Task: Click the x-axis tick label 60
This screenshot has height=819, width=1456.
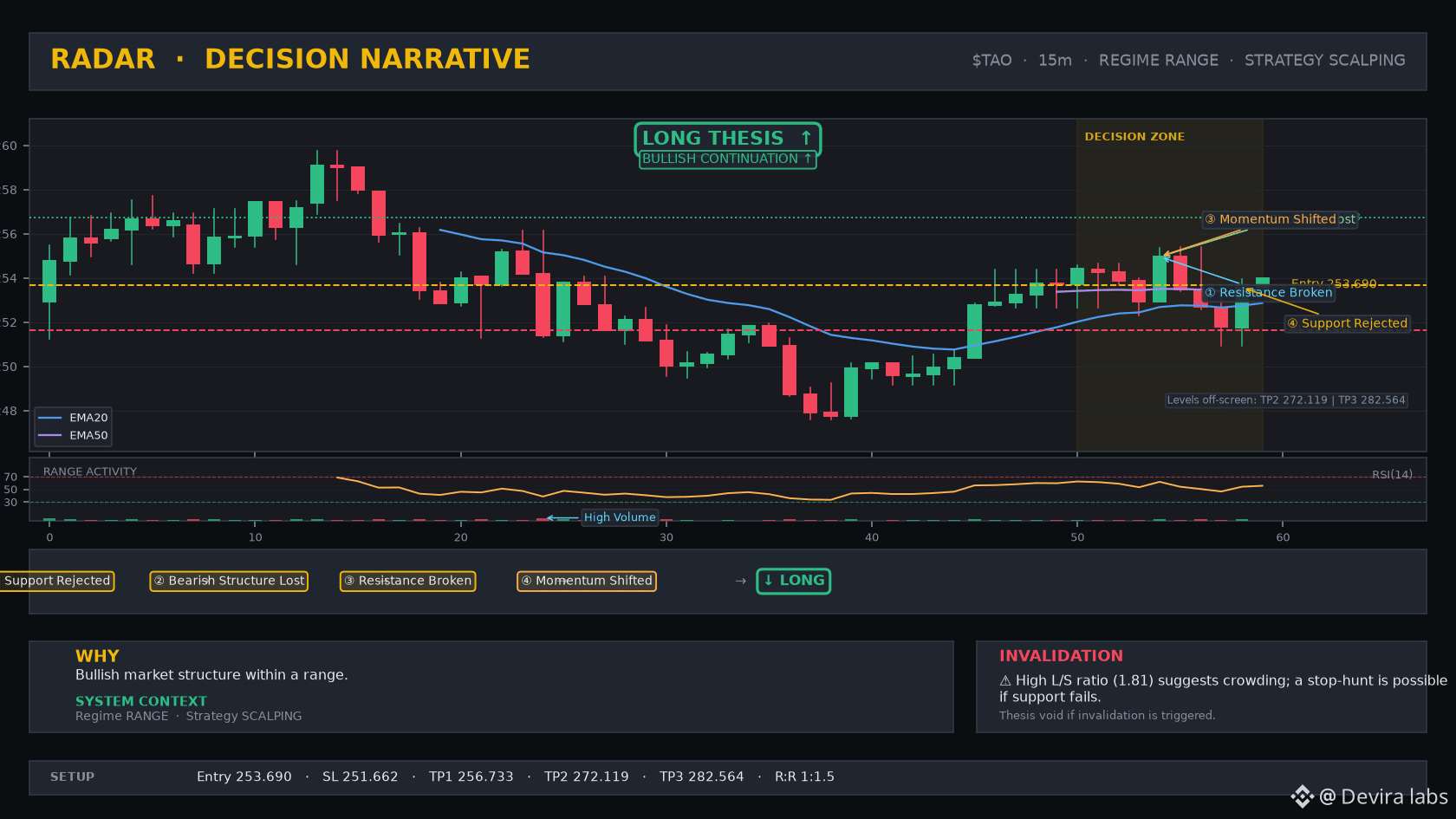Action: point(1283,537)
